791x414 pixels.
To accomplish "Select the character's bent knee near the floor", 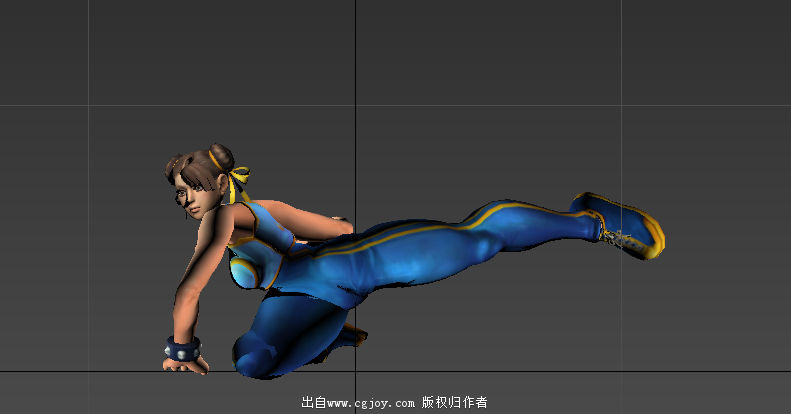I will [x=255, y=357].
